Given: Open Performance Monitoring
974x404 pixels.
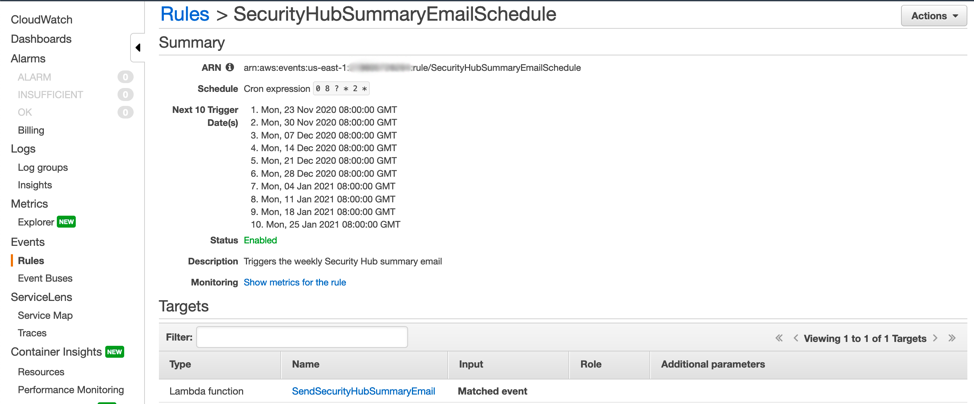Looking at the screenshot, I should pyautogui.click(x=71, y=390).
